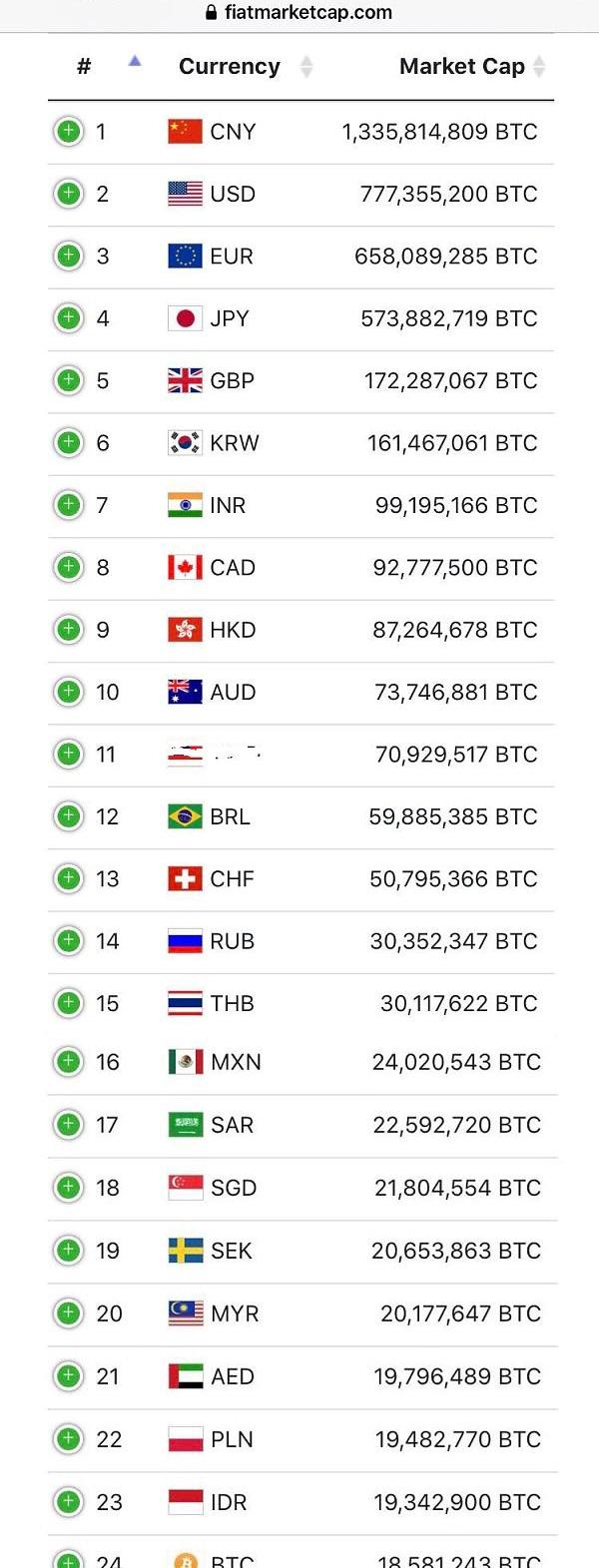Click the China flag icon beside CNY
The height and width of the screenshot is (1568, 599).
click(185, 132)
